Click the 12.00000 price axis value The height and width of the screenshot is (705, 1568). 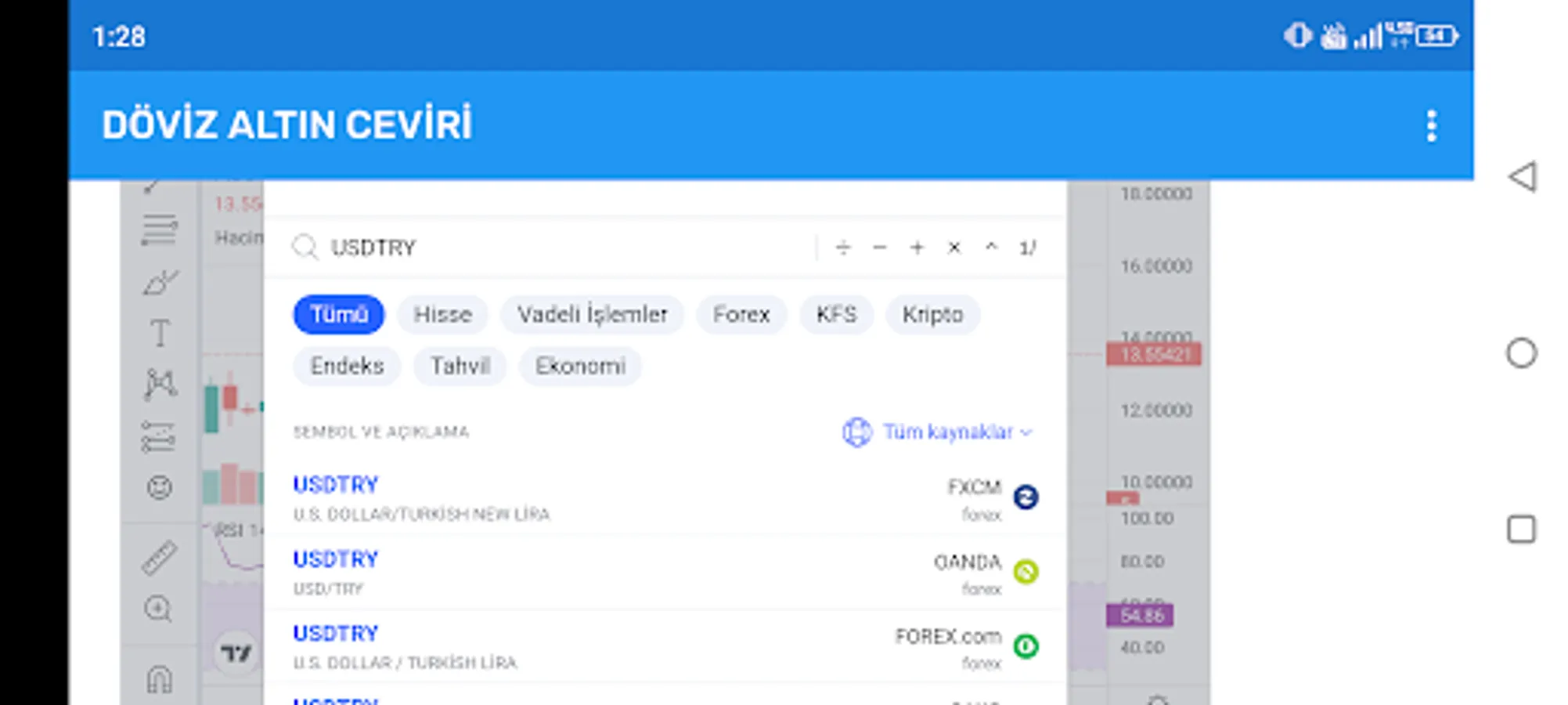click(1156, 410)
